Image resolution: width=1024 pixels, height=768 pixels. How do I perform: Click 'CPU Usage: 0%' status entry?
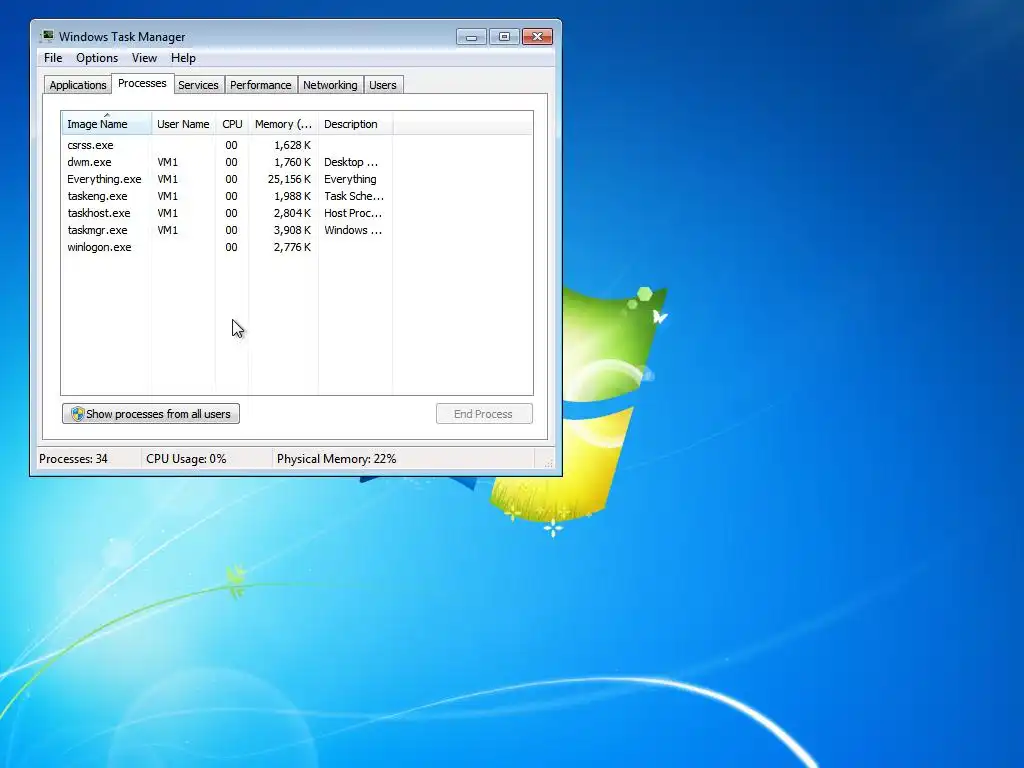tap(186, 458)
